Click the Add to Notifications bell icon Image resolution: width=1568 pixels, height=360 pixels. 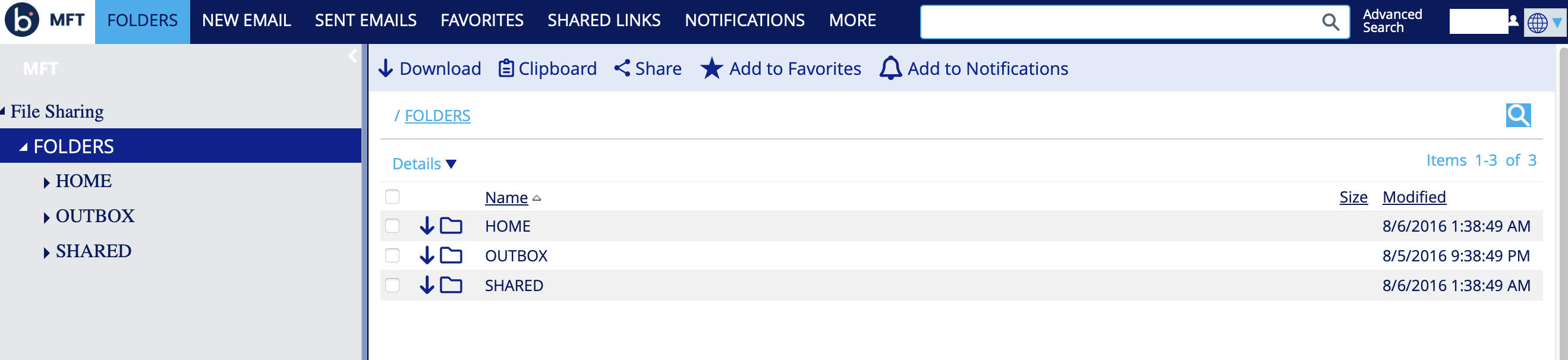tap(890, 69)
